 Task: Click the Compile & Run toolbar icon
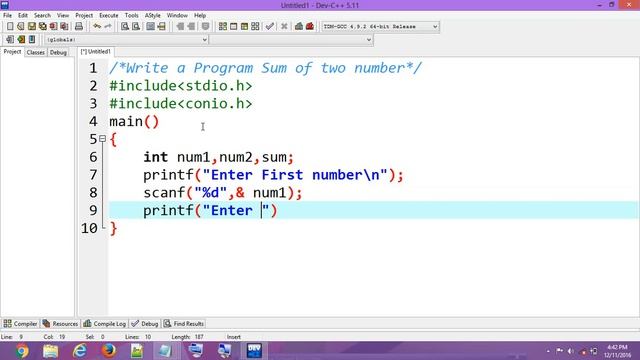pyautogui.click(x=244, y=27)
